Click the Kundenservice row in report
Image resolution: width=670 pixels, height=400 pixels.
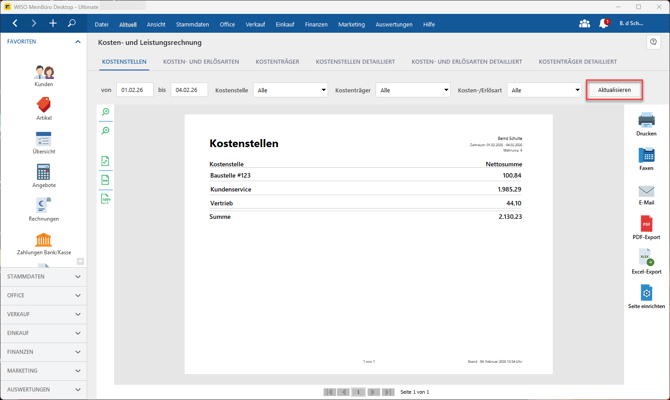point(366,189)
